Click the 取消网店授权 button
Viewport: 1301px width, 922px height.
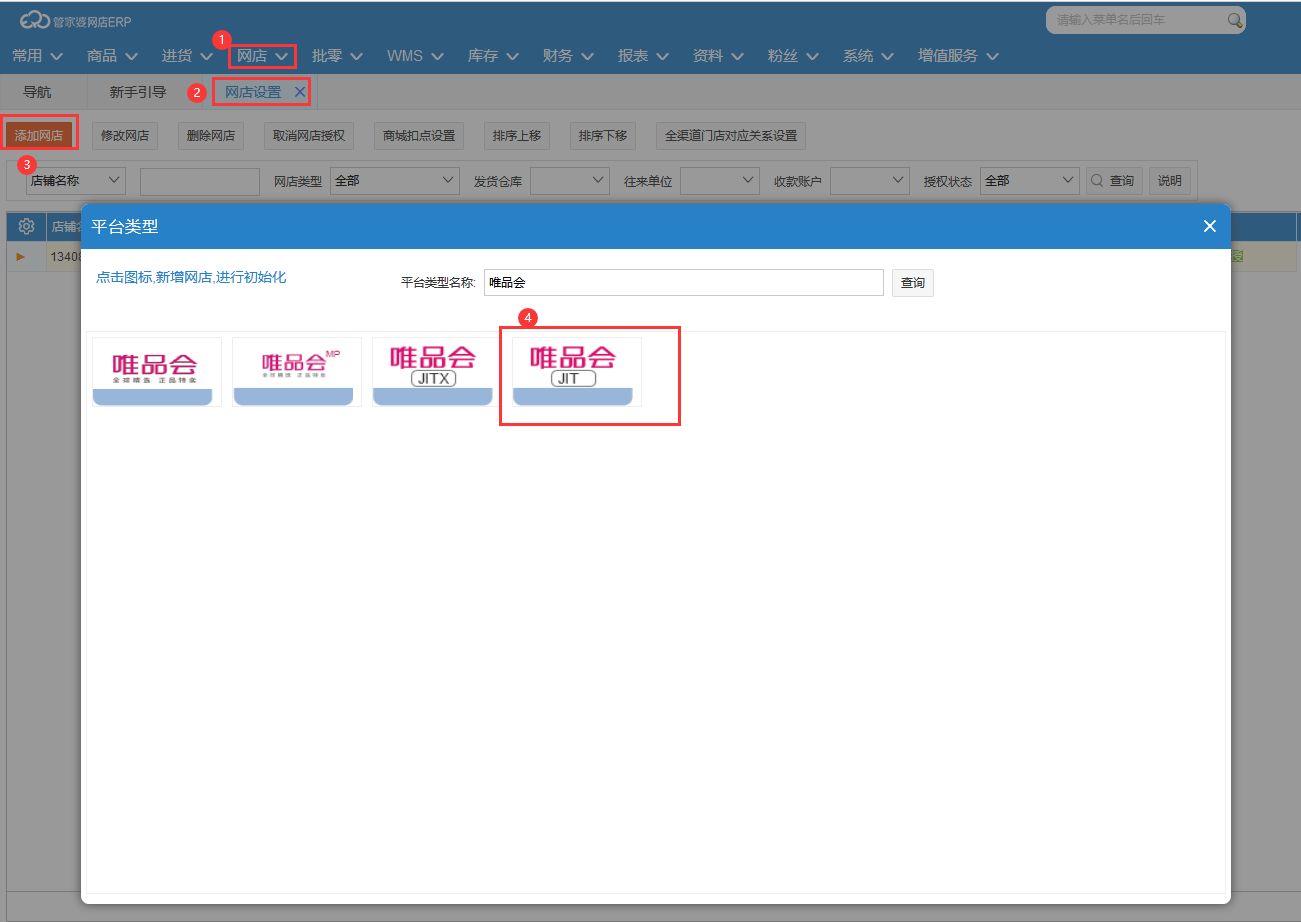(309, 136)
